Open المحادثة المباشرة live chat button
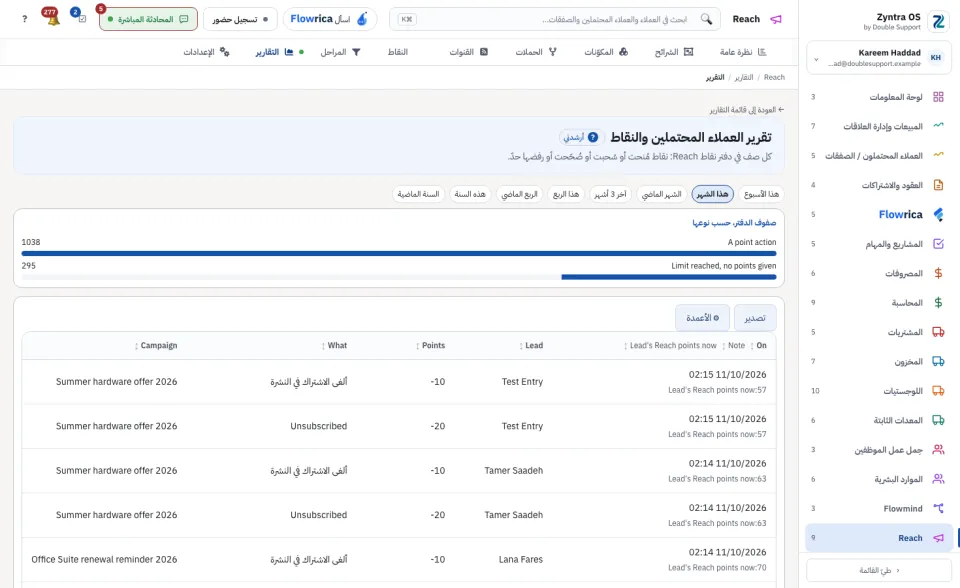 click(148, 19)
